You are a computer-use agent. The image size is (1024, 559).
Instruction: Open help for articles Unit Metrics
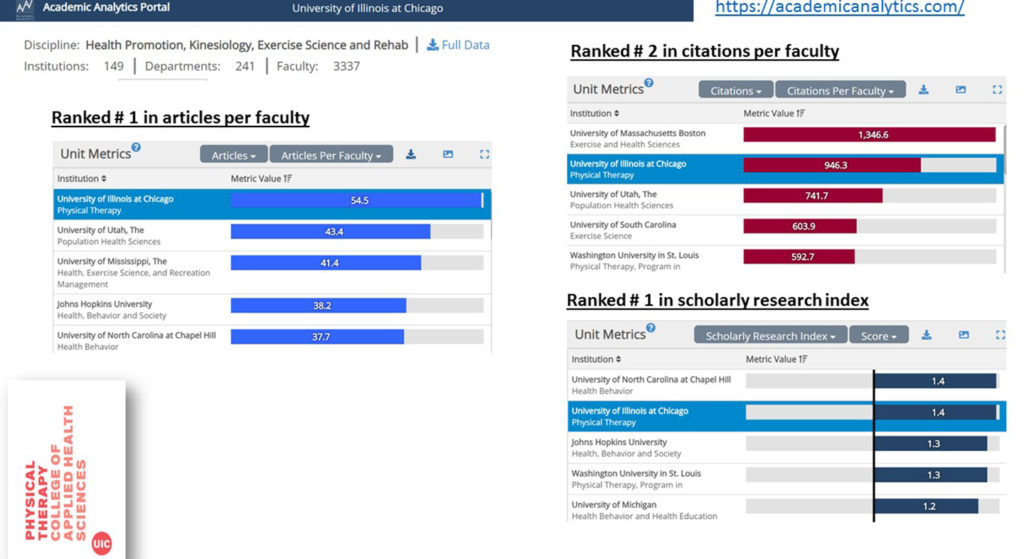click(x=136, y=148)
